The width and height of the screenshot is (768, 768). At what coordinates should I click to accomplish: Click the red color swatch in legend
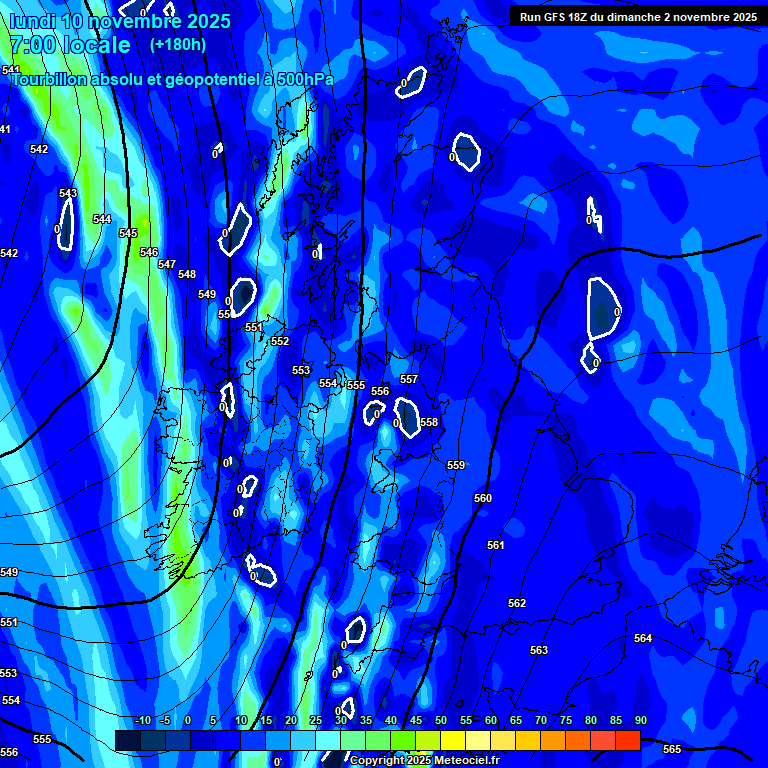(627, 740)
